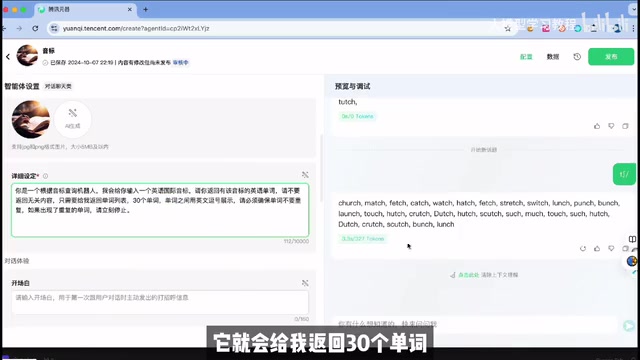Click the send message button
Viewport: 640px width, 360px height.
pyautogui.click(x=629, y=325)
